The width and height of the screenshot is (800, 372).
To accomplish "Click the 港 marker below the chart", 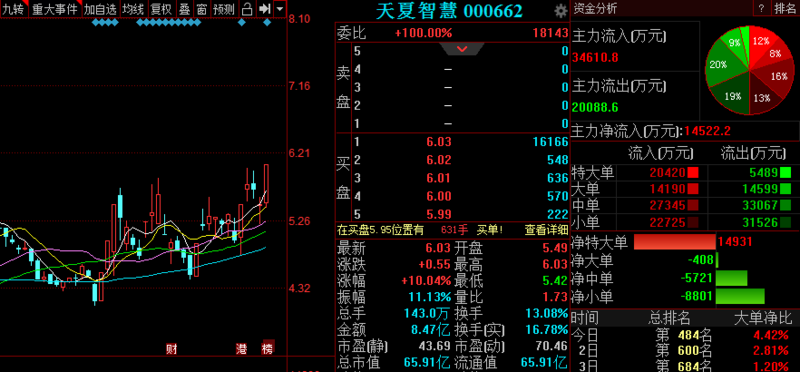I will click(241, 349).
